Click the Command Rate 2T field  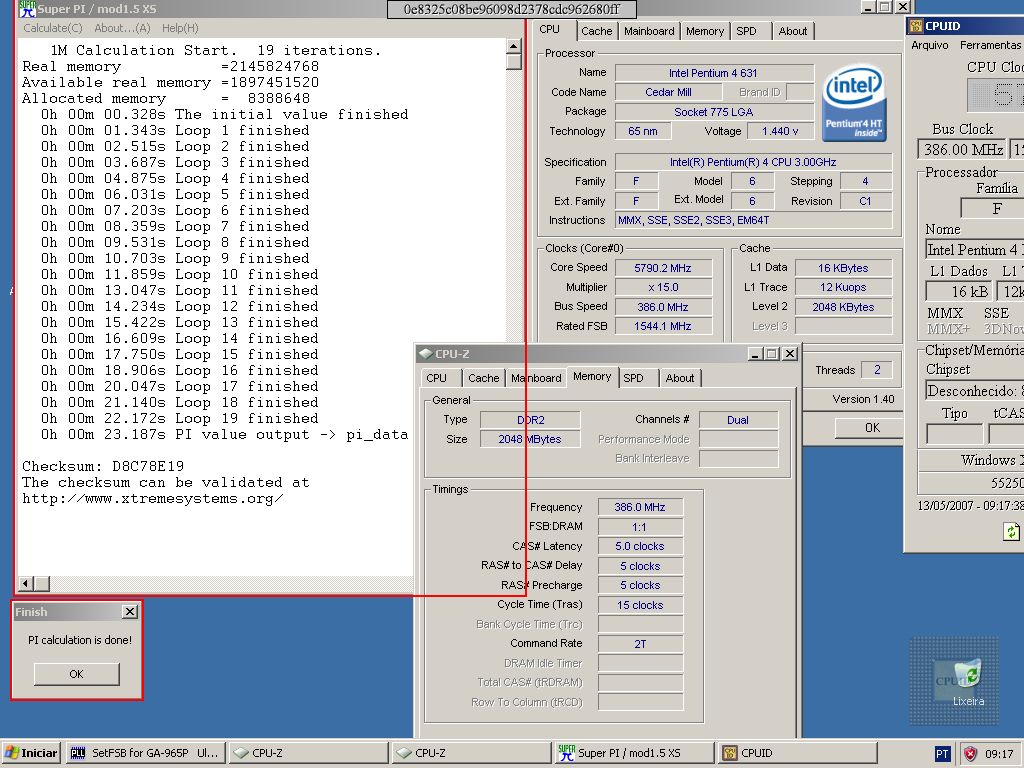pos(640,644)
